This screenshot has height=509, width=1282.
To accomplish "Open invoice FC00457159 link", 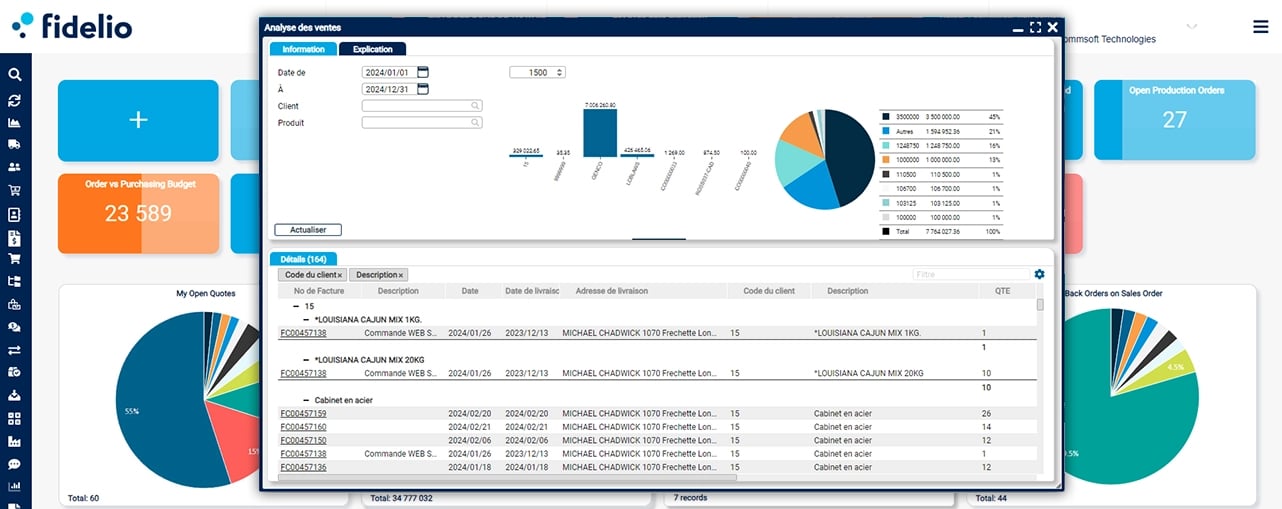I will click(303, 413).
